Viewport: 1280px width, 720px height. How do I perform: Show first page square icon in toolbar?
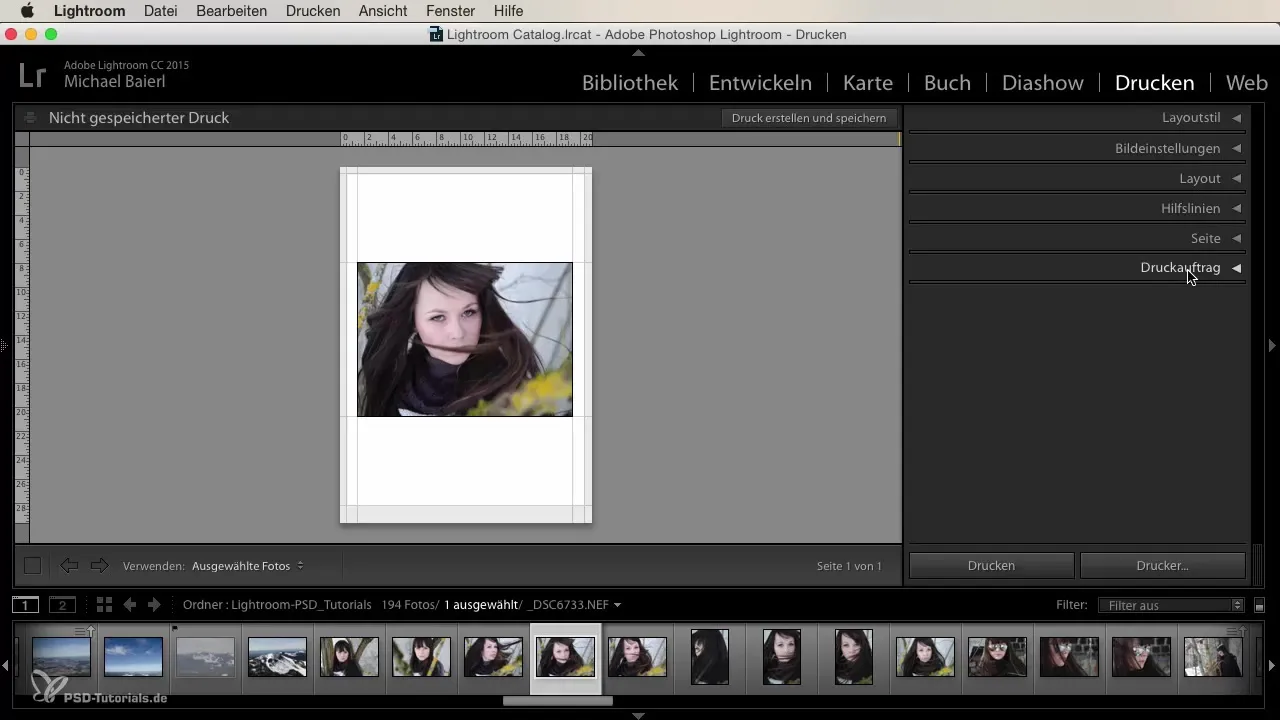[32, 566]
